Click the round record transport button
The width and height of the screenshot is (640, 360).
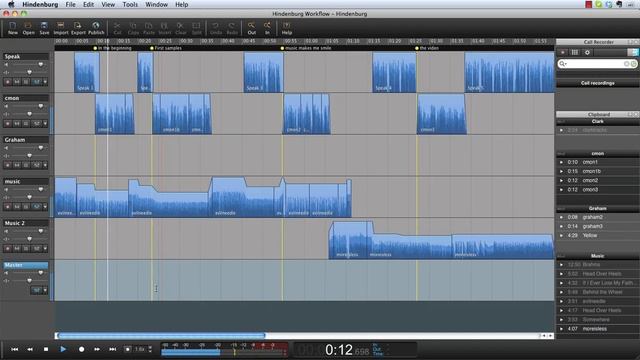(81, 349)
